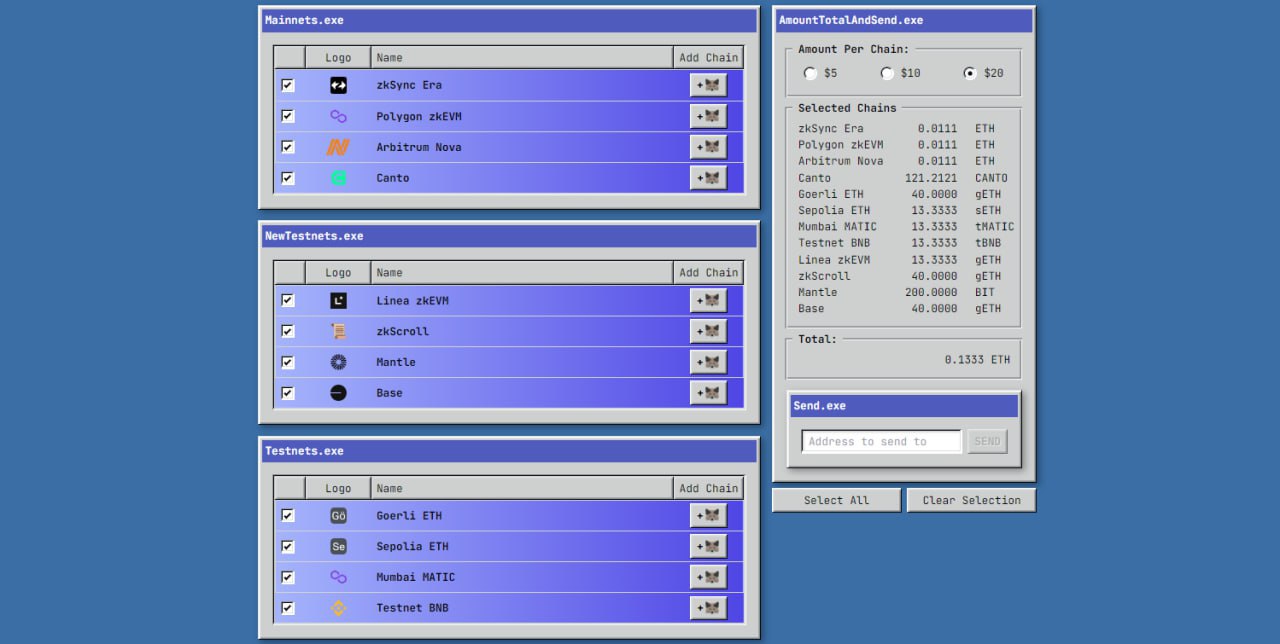Click the Base logo icon

pyautogui.click(x=338, y=393)
